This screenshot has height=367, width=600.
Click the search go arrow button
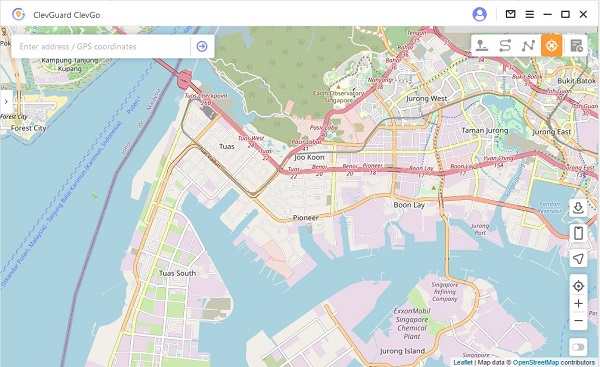tap(202, 46)
